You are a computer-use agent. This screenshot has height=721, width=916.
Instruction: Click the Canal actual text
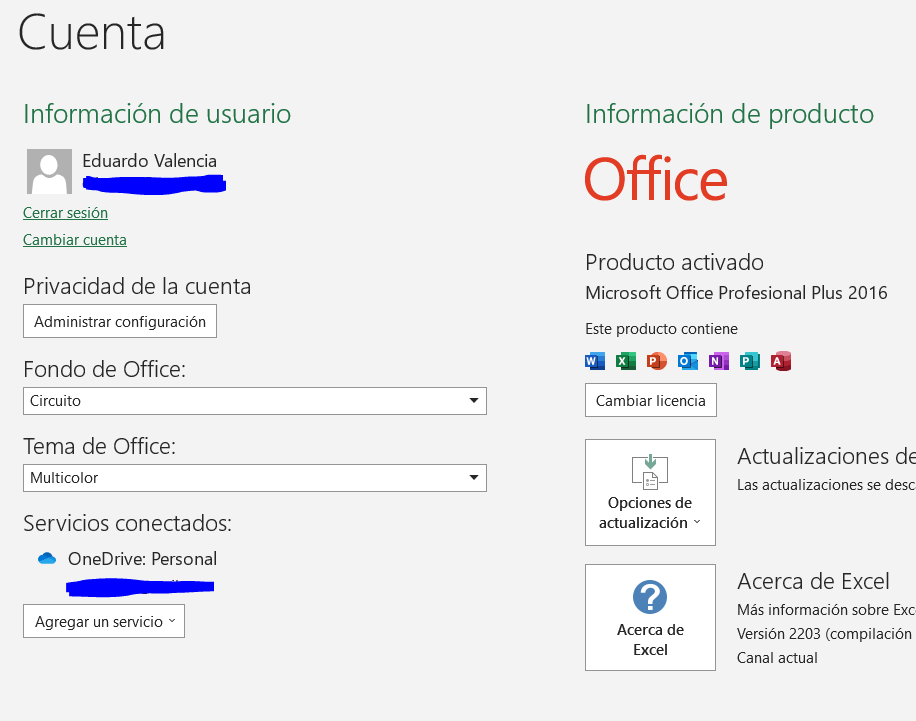[x=777, y=658]
